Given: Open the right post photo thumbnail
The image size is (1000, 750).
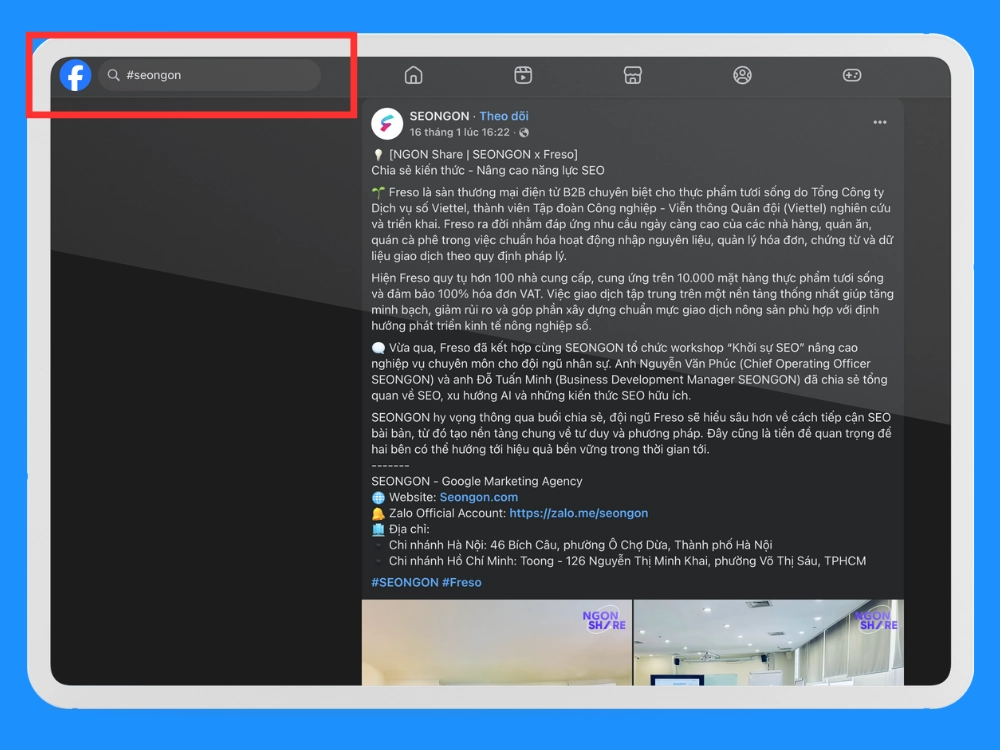Looking at the screenshot, I should (x=768, y=642).
